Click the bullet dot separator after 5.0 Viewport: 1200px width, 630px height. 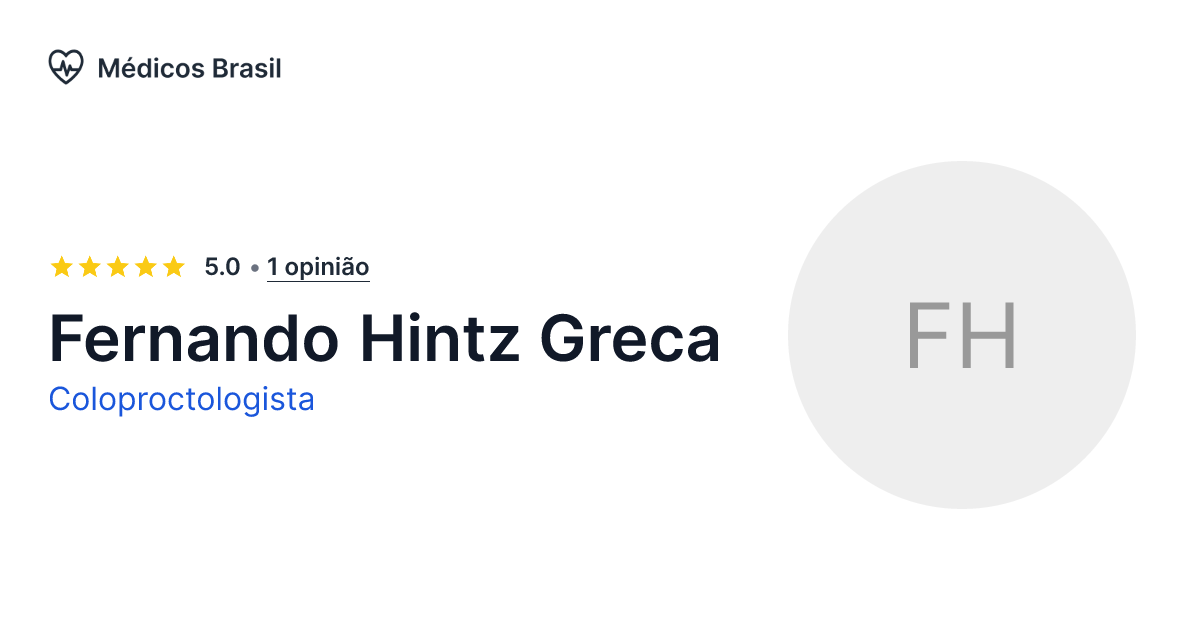(253, 267)
